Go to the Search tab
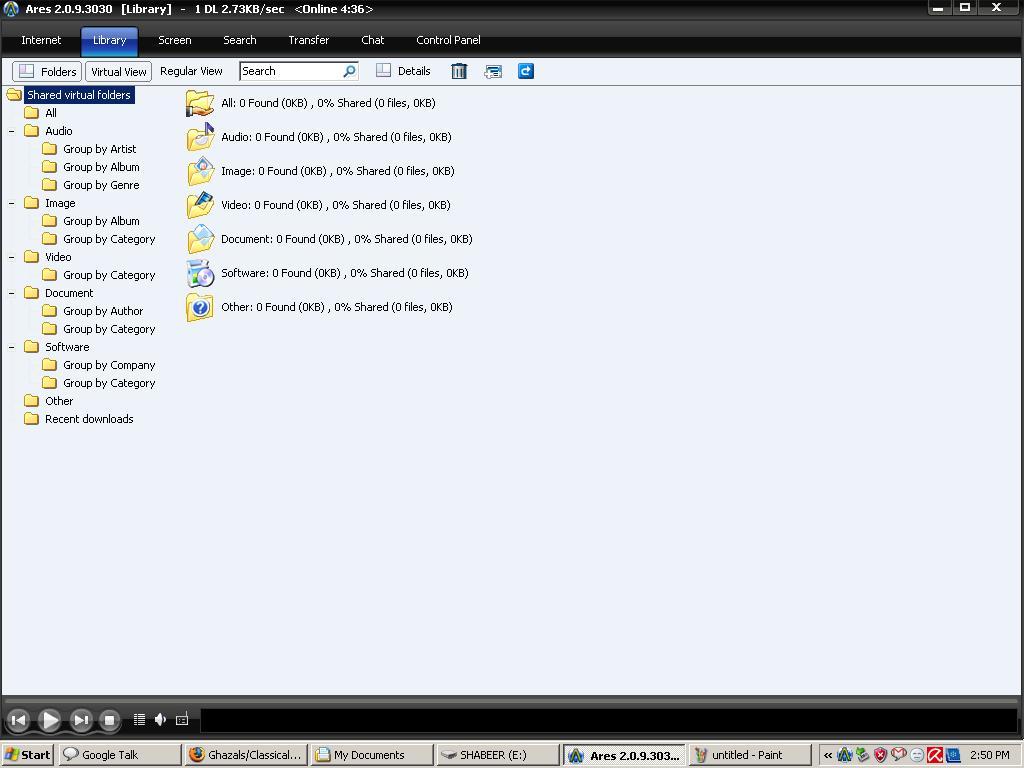This screenshot has width=1024, height=768. coord(240,40)
